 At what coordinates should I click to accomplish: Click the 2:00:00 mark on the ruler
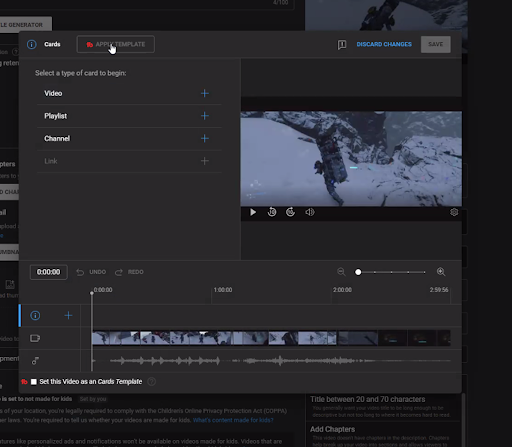[x=342, y=290]
